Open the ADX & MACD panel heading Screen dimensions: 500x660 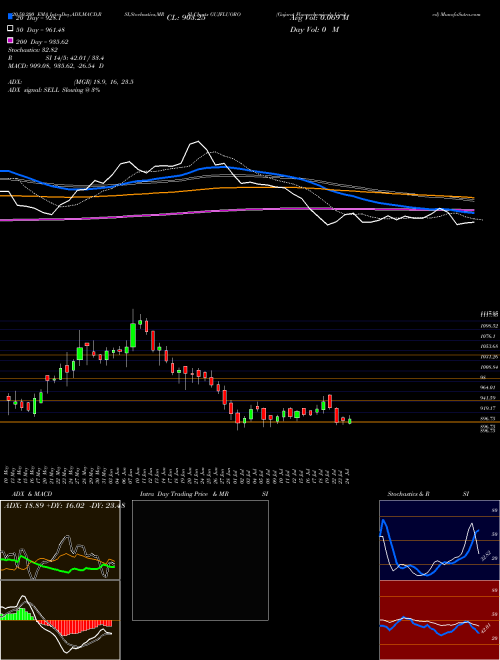pyautogui.click(x=32, y=494)
